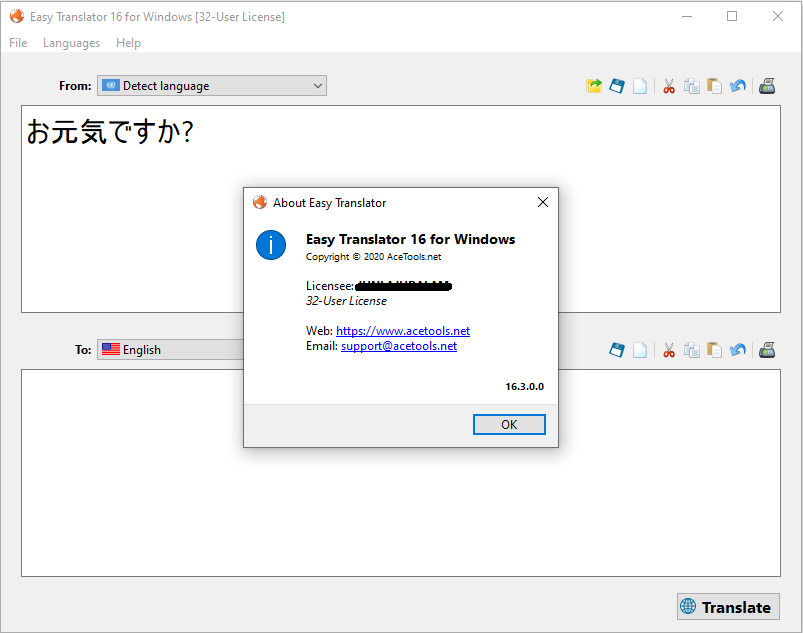Click the Print icon in source toolbar
This screenshot has height=633, width=803.
(767, 86)
